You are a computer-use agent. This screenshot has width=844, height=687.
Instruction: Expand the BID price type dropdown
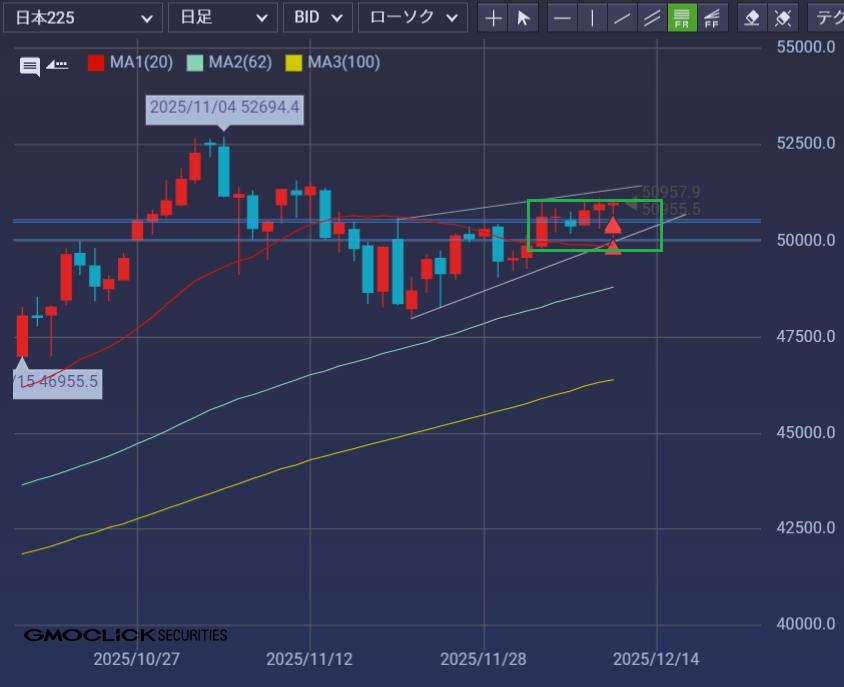[x=318, y=18]
